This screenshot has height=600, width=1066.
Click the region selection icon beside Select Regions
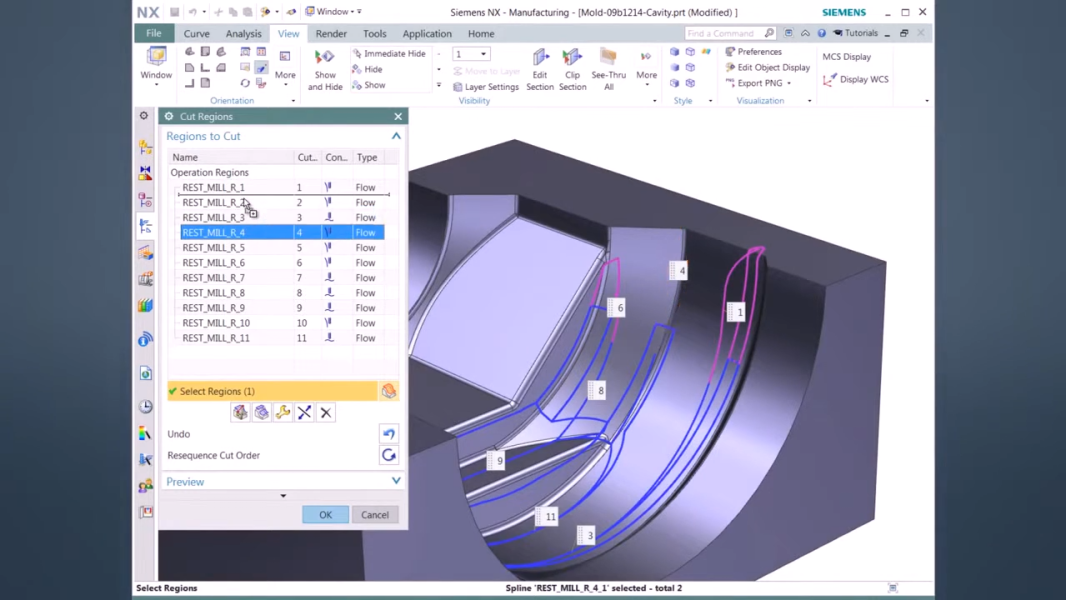click(x=388, y=391)
